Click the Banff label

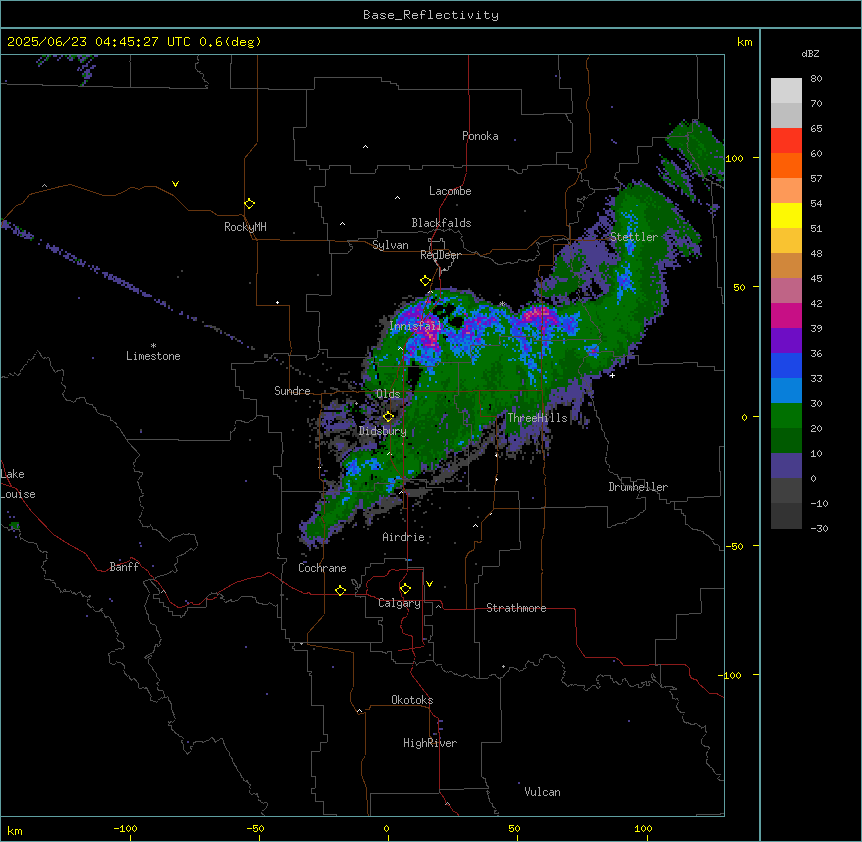coord(124,567)
